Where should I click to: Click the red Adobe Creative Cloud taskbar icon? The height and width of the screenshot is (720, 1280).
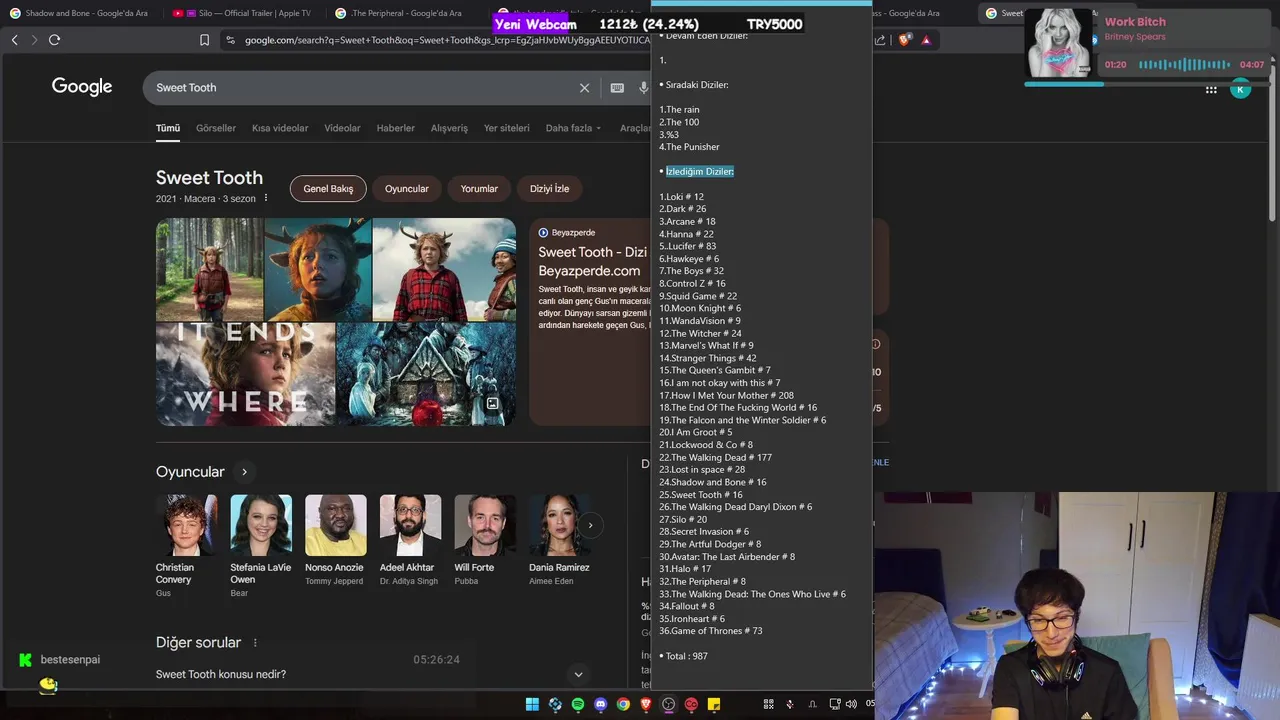(x=691, y=704)
